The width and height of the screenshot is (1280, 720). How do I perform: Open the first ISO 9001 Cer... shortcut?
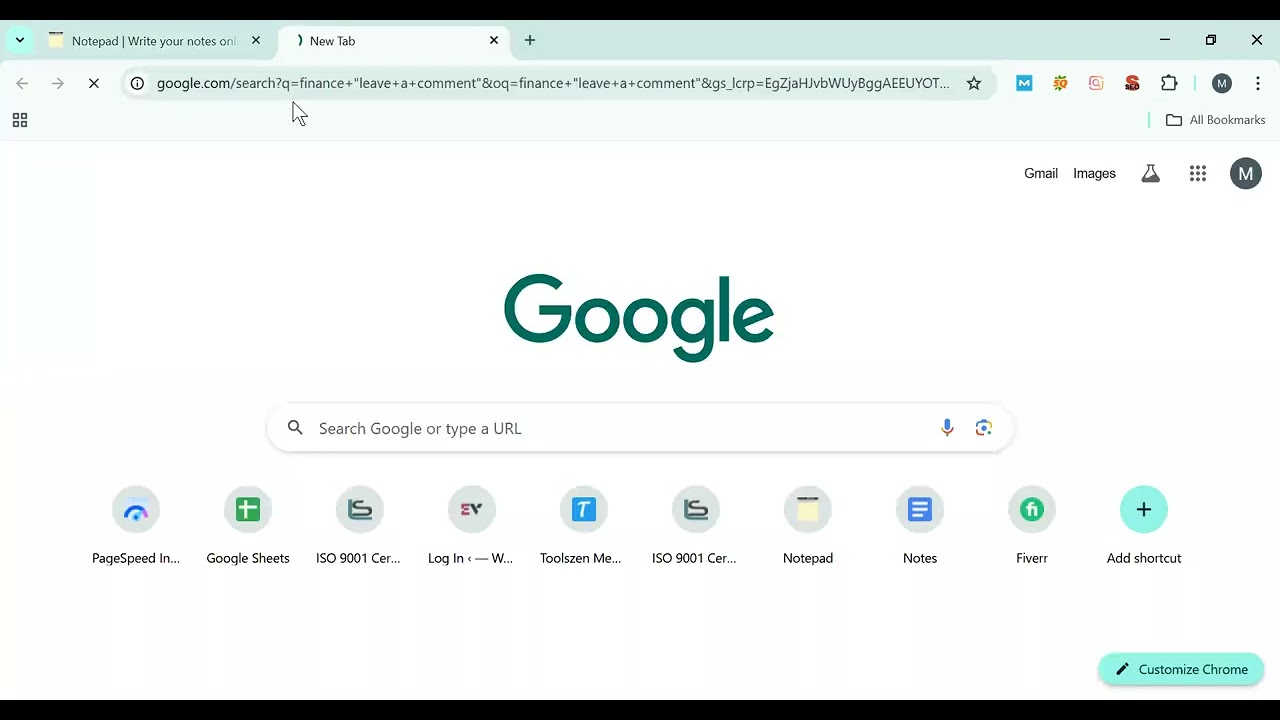coord(360,527)
